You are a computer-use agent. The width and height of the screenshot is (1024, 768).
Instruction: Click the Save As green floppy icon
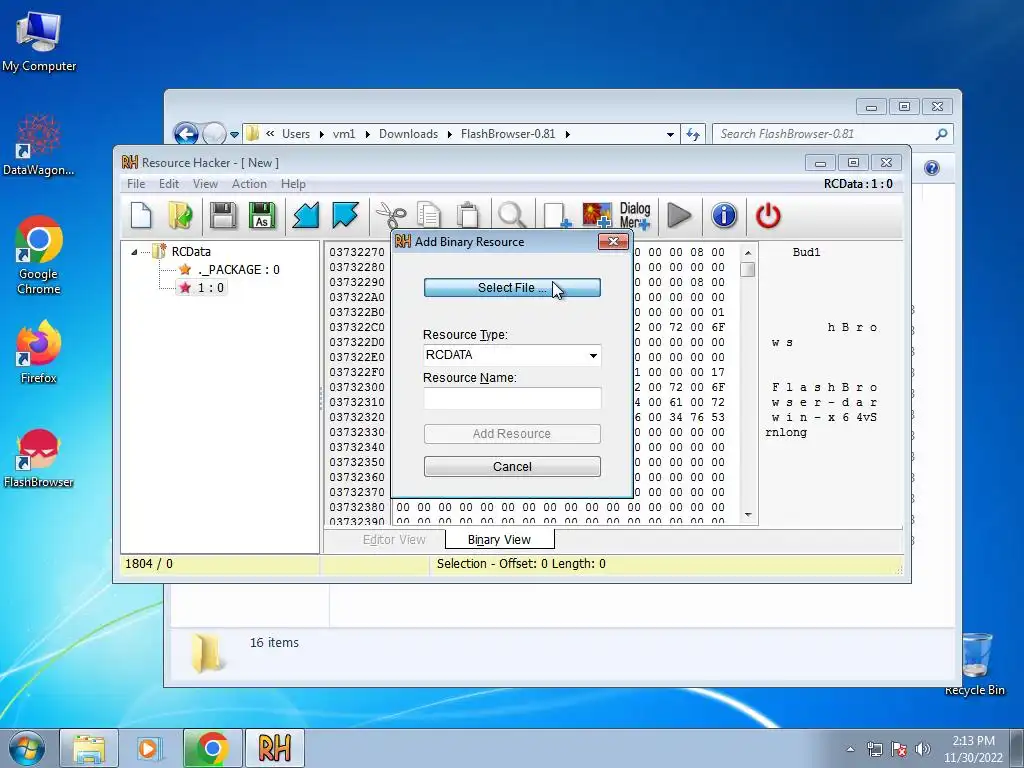(262, 216)
